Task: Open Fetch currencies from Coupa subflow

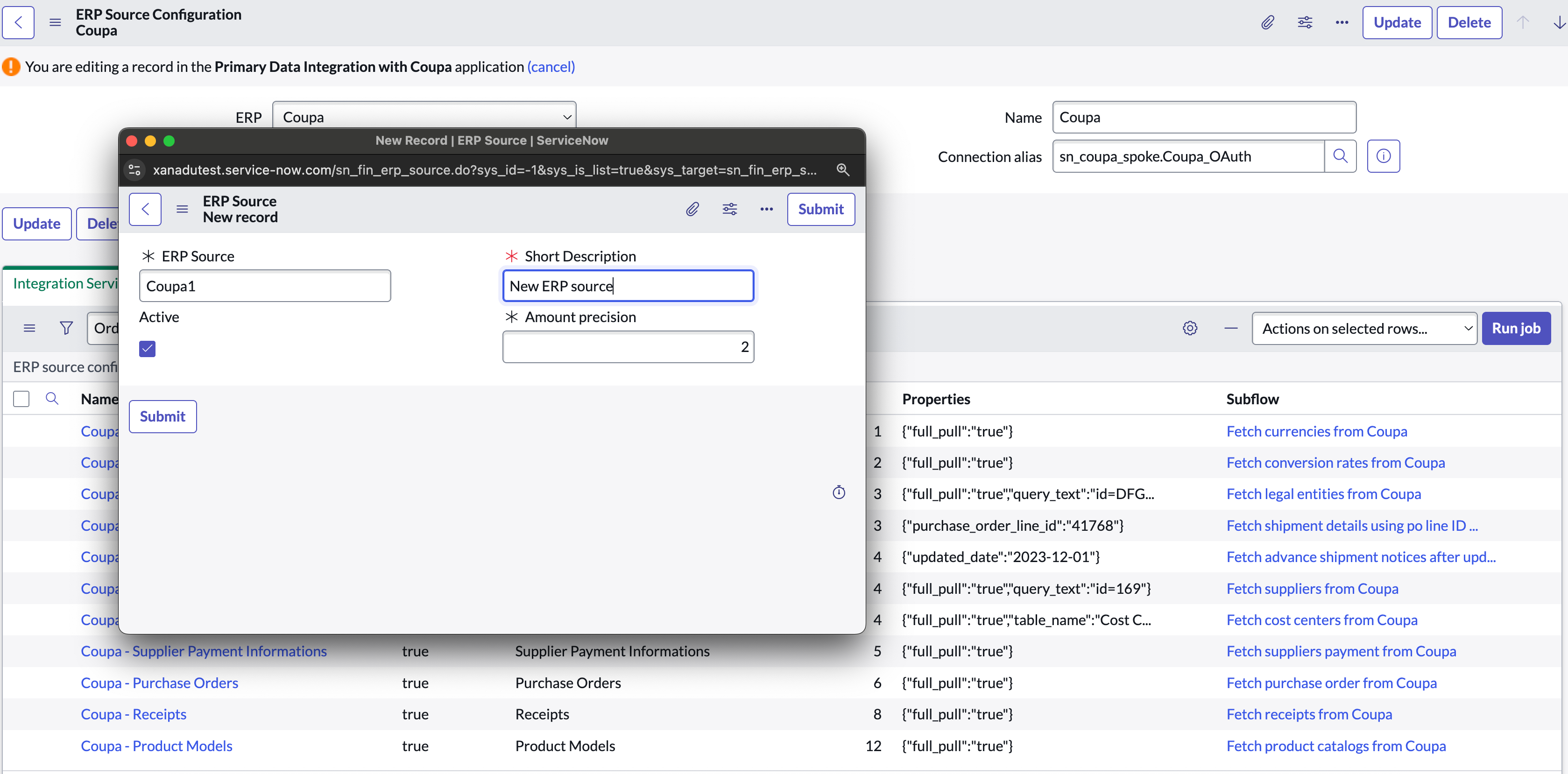Action: [x=1317, y=431]
